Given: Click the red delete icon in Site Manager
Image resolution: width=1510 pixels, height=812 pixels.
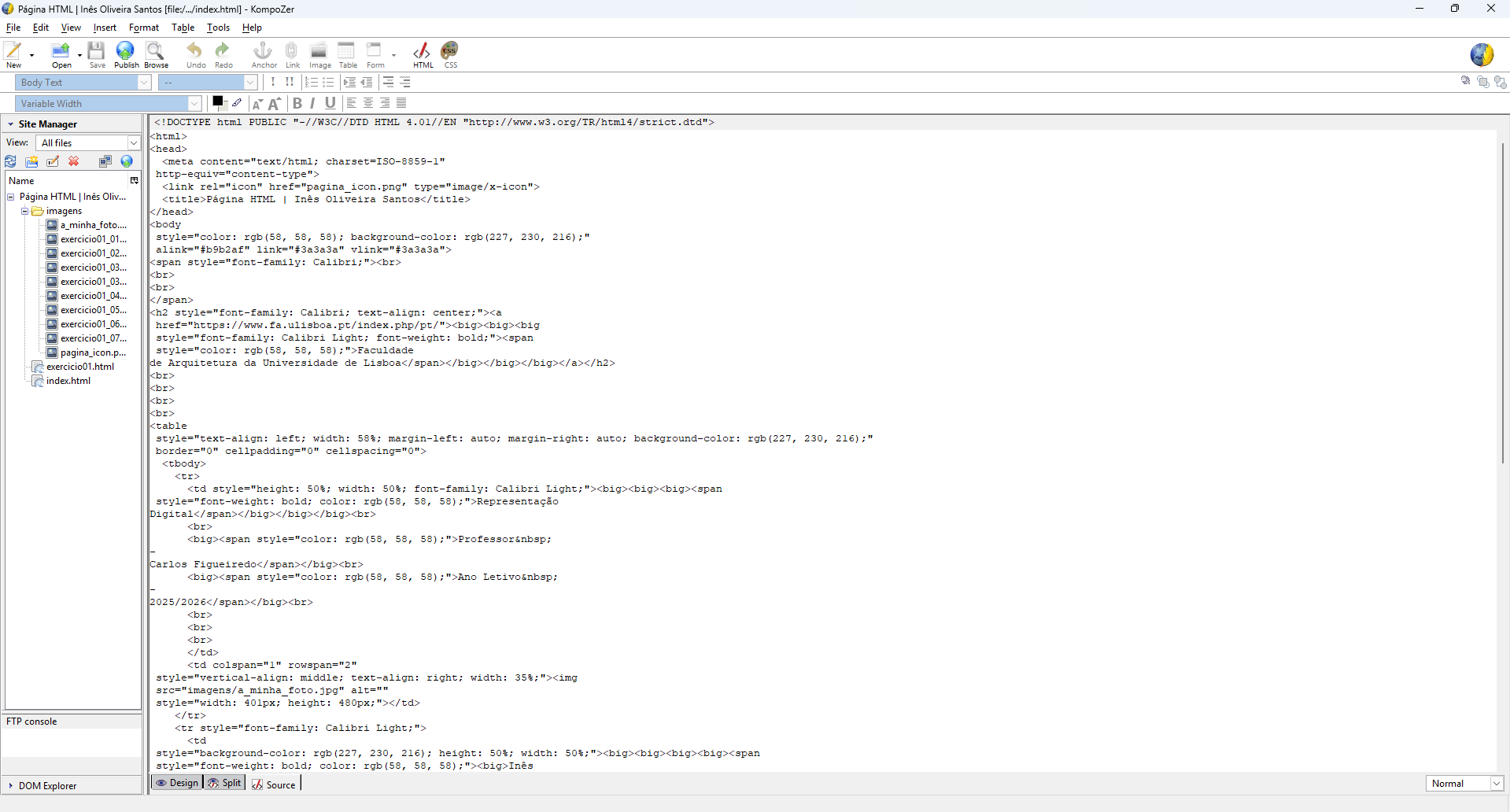Looking at the screenshot, I should tap(74, 161).
